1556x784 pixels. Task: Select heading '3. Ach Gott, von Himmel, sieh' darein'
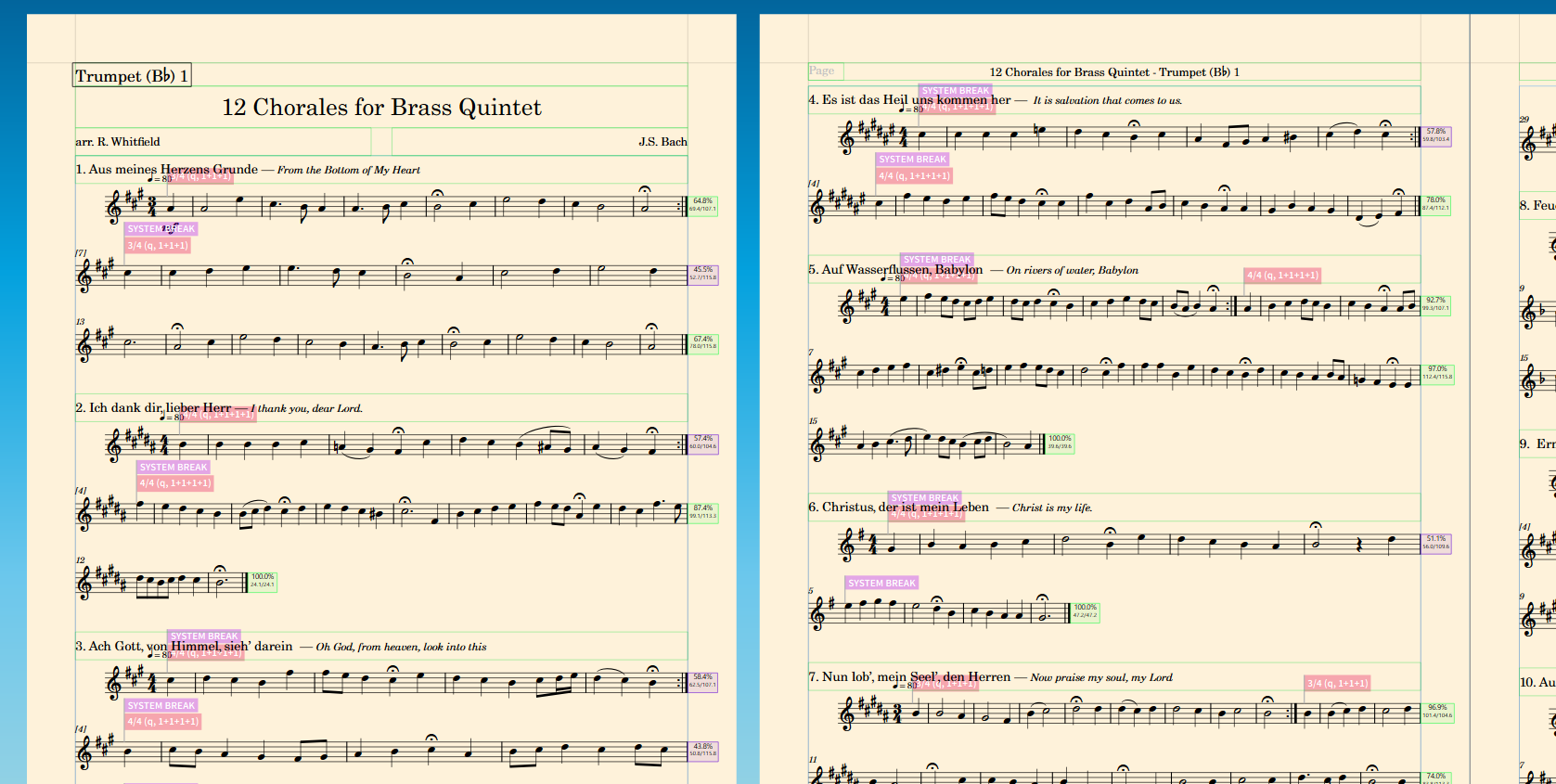(184, 647)
